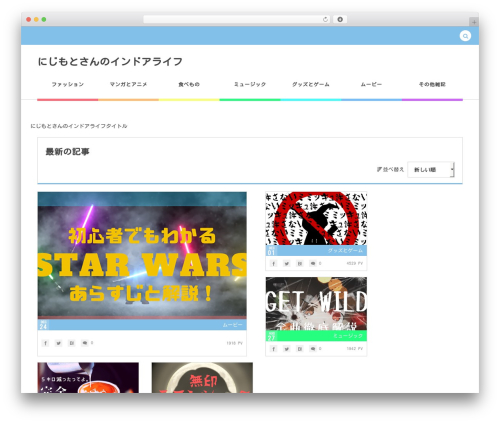Click the site title にじもとさんのインドアライフ

click(110, 62)
